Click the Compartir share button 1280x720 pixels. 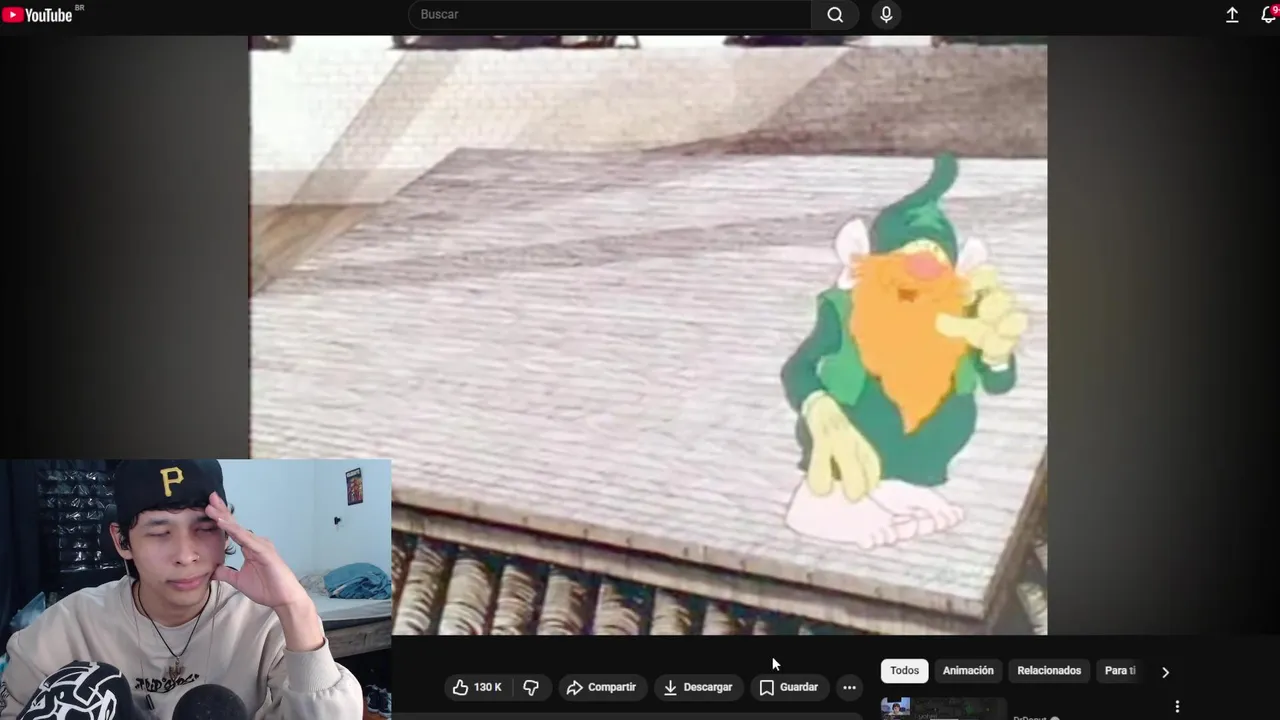(x=601, y=687)
